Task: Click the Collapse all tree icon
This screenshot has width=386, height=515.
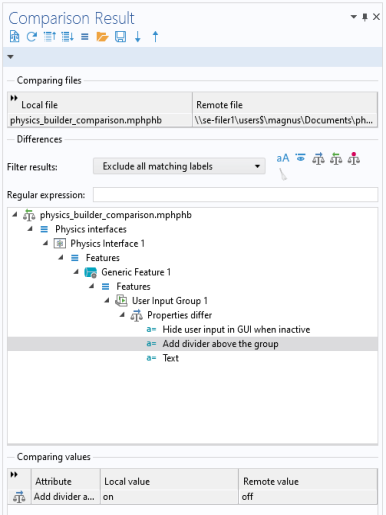Action: [50, 36]
